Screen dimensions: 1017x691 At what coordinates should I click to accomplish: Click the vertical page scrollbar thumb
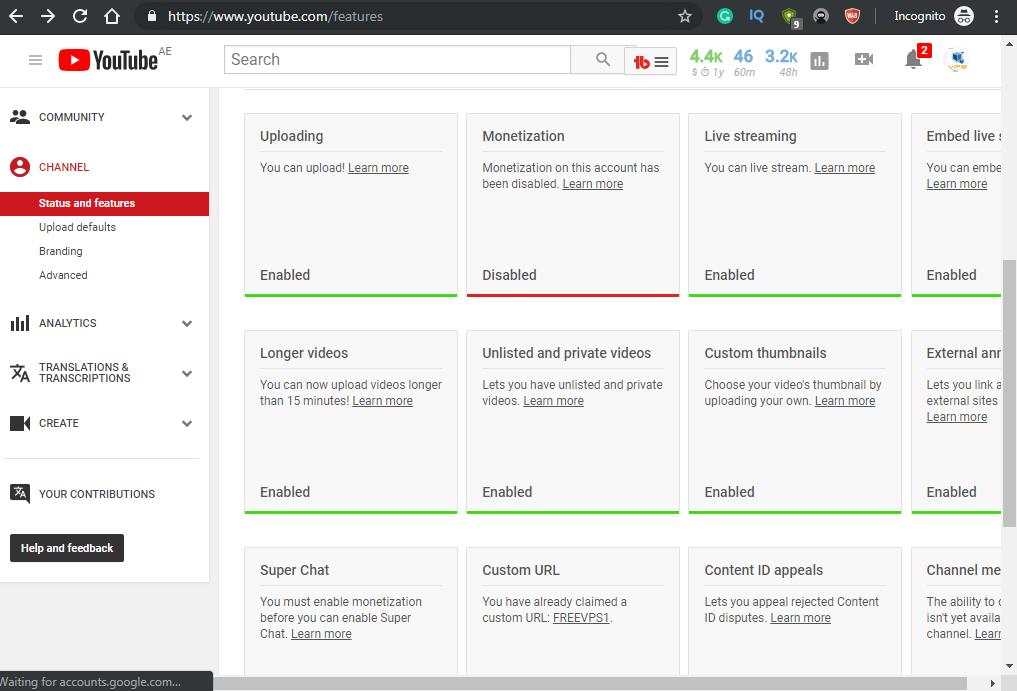point(1009,393)
